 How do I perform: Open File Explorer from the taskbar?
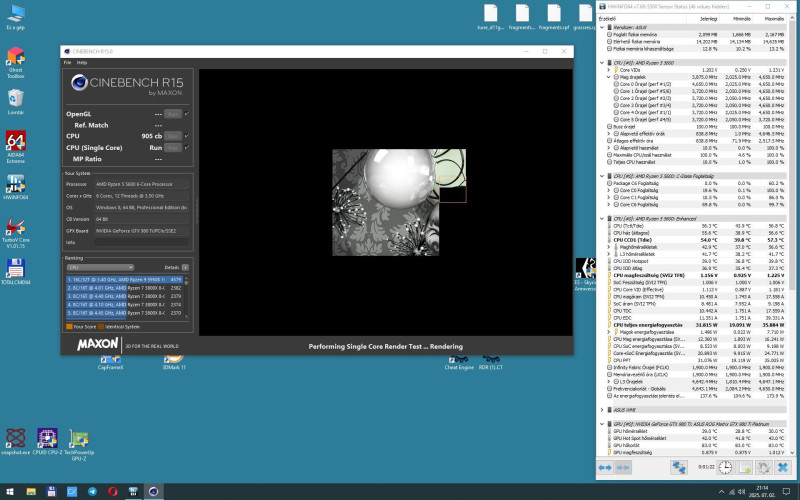(31, 491)
